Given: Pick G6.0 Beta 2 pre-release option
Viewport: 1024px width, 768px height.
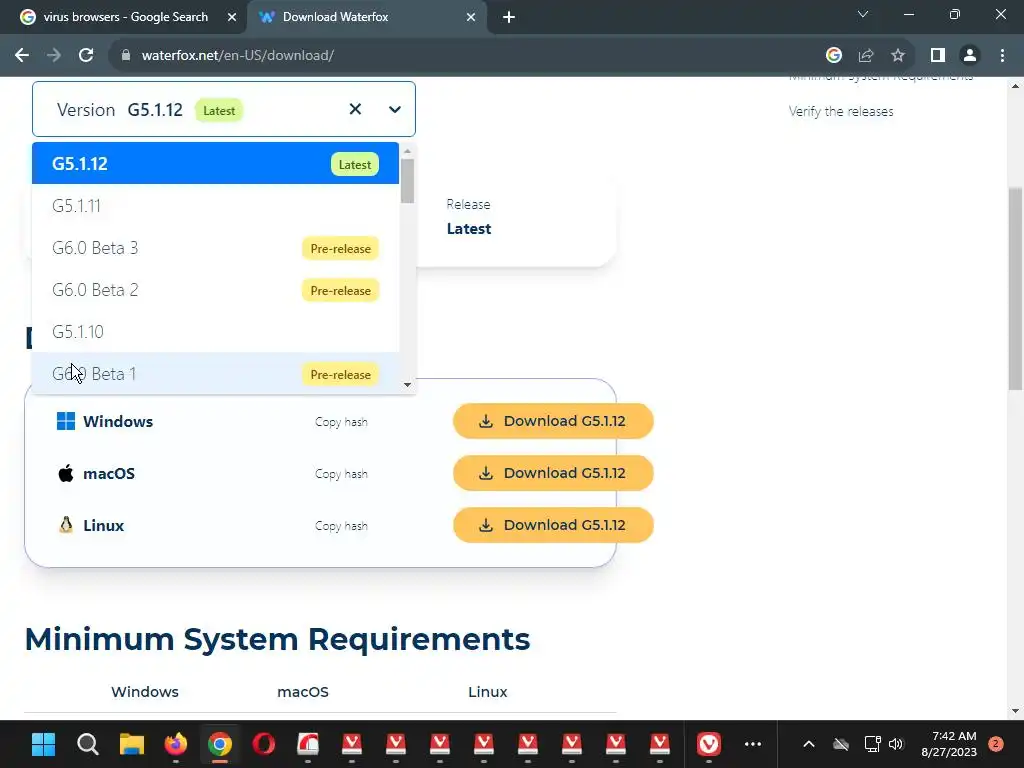Looking at the screenshot, I should coord(216,290).
